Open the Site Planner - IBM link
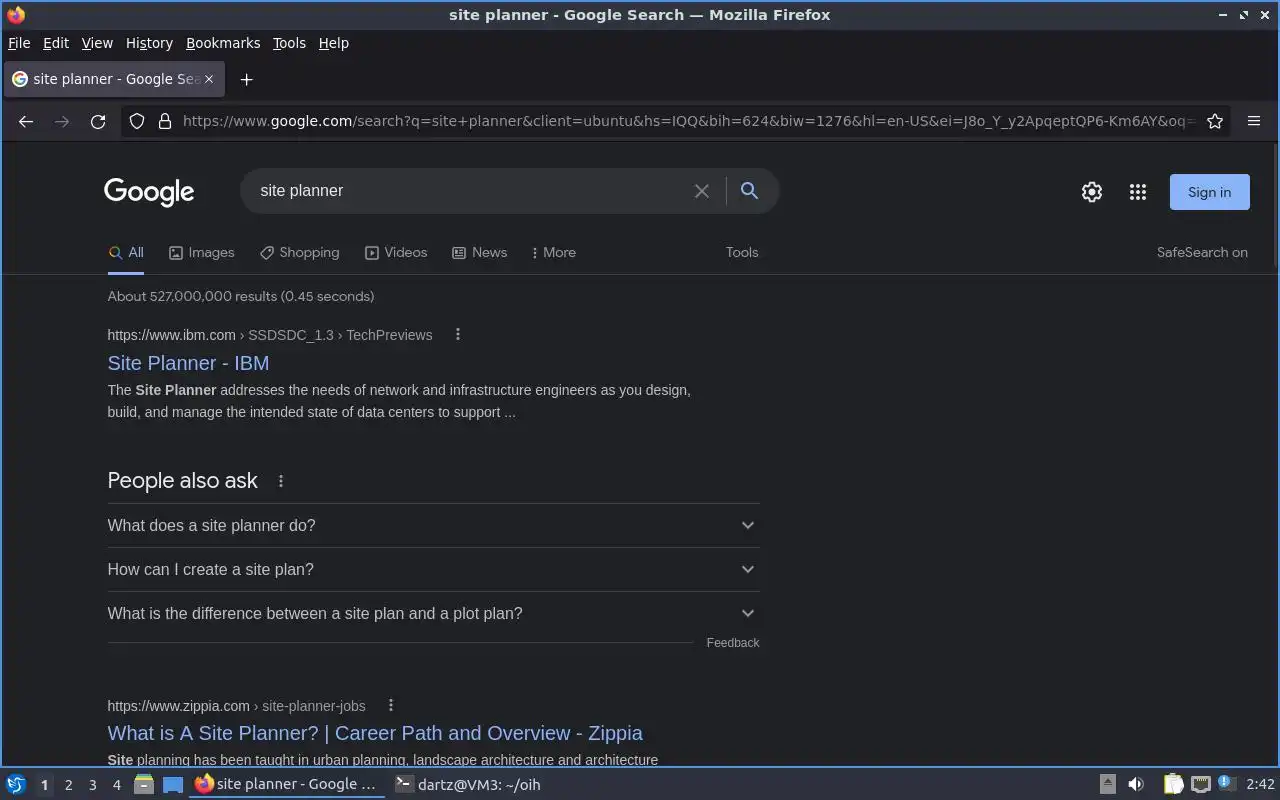1280x800 pixels. (x=188, y=363)
